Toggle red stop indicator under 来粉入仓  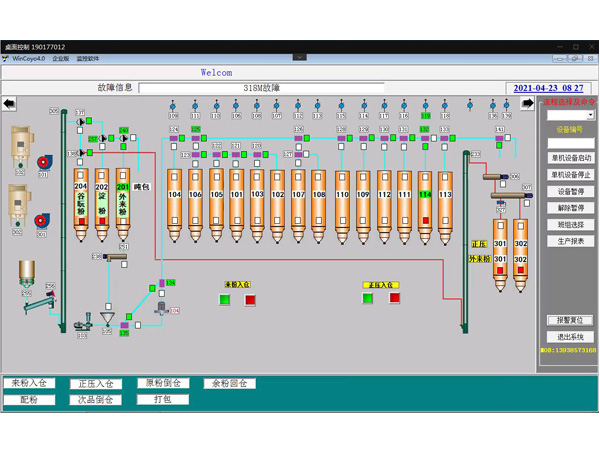(x=249, y=299)
